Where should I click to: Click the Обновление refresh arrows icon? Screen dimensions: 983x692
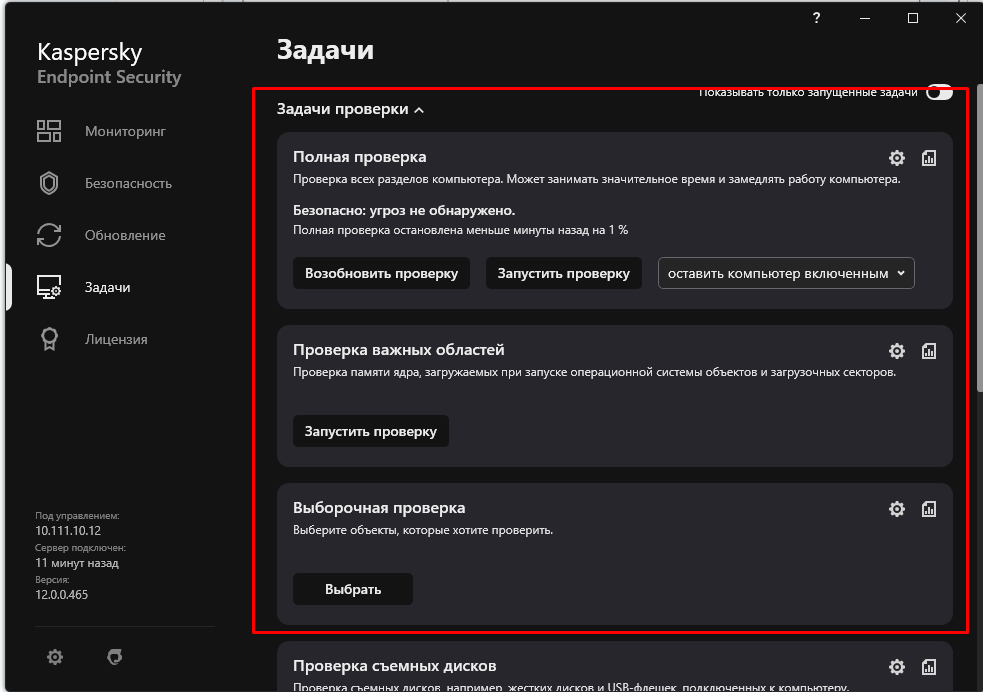click(49, 235)
